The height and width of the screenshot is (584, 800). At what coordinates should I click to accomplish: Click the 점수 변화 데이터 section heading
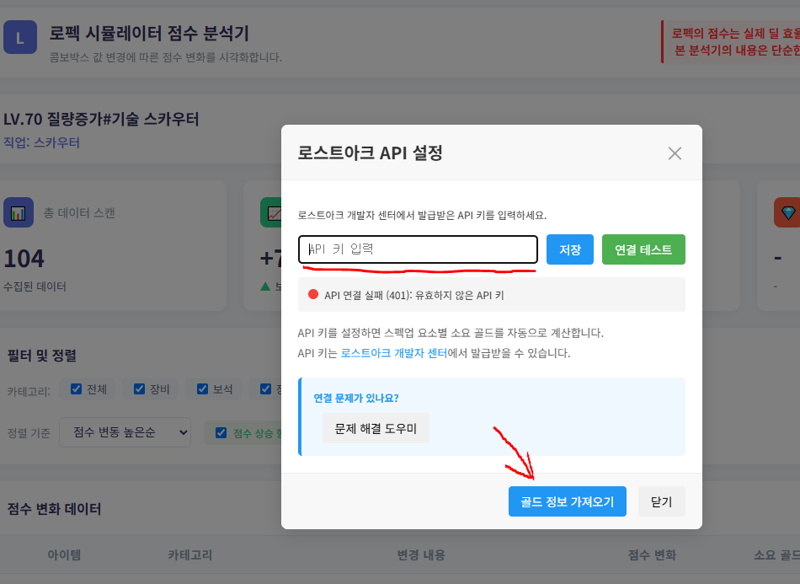tap(54, 509)
